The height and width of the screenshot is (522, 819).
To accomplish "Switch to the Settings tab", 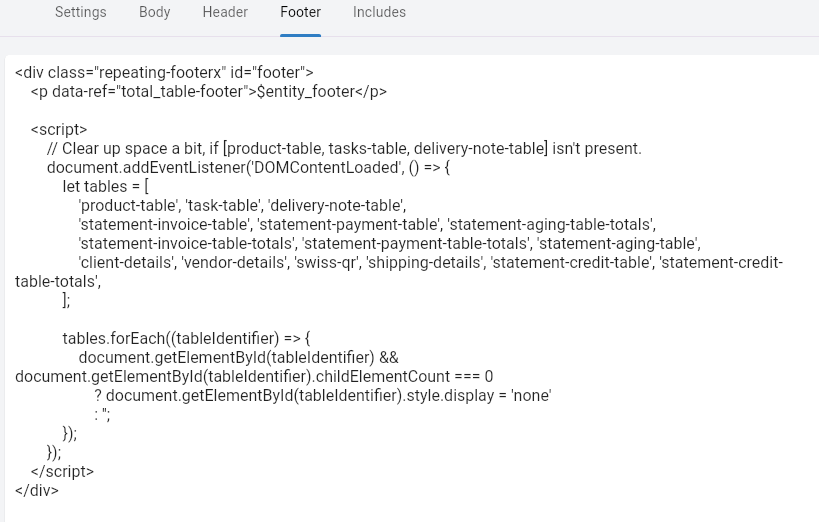I will point(81,13).
